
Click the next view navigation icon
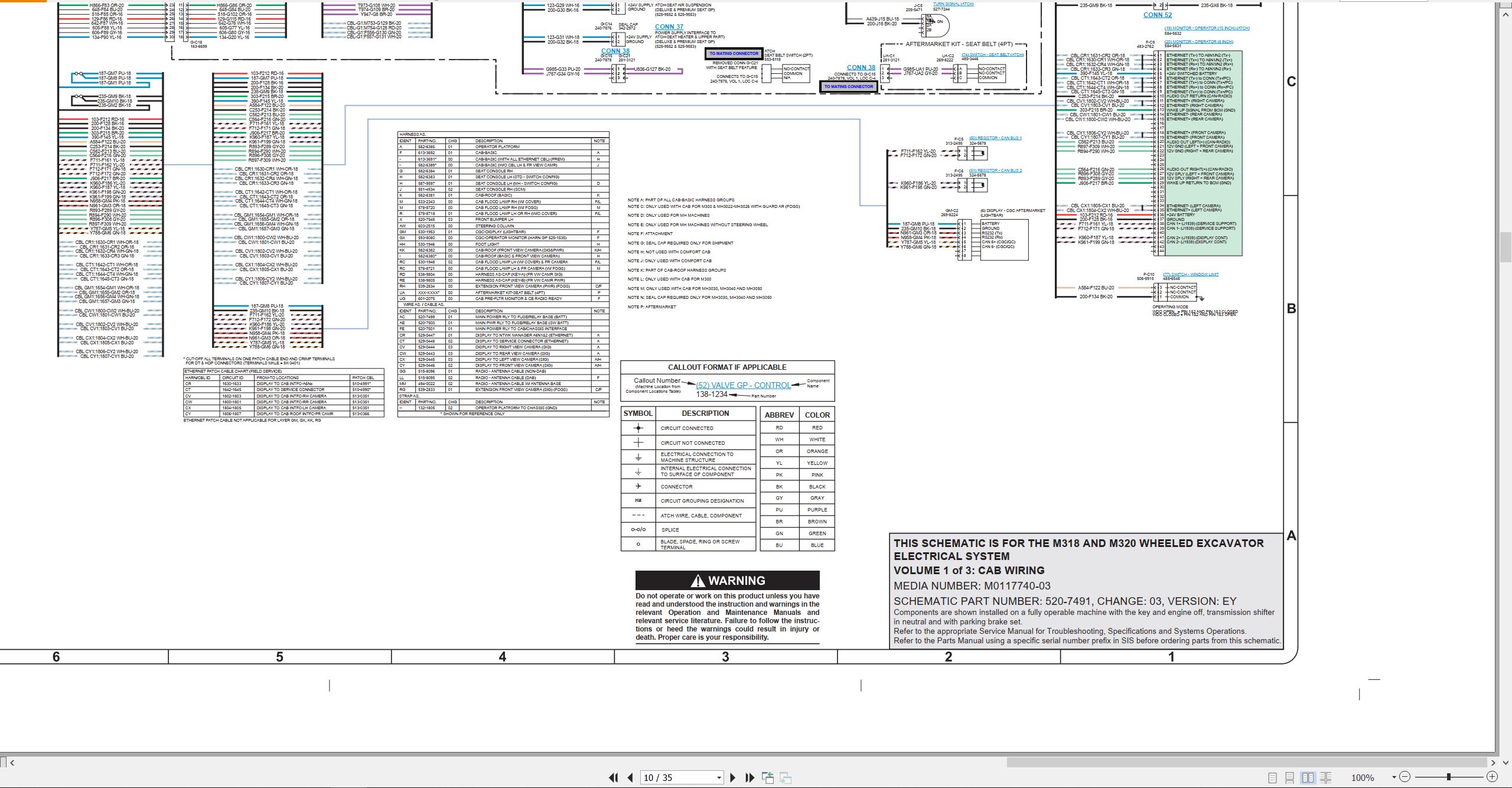[786, 777]
